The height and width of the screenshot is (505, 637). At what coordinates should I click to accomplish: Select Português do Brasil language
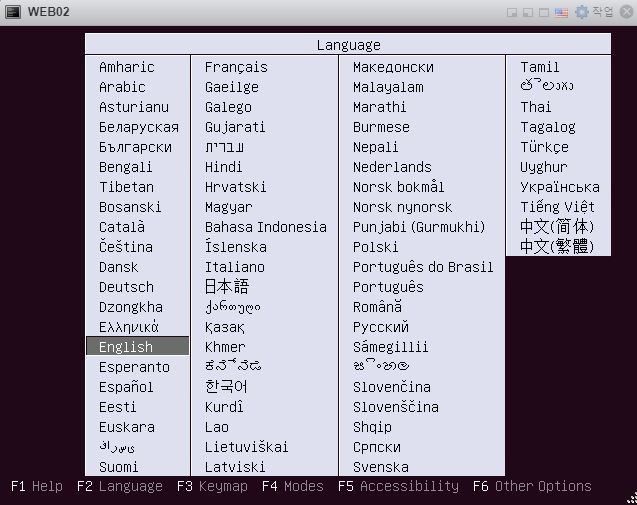point(423,267)
